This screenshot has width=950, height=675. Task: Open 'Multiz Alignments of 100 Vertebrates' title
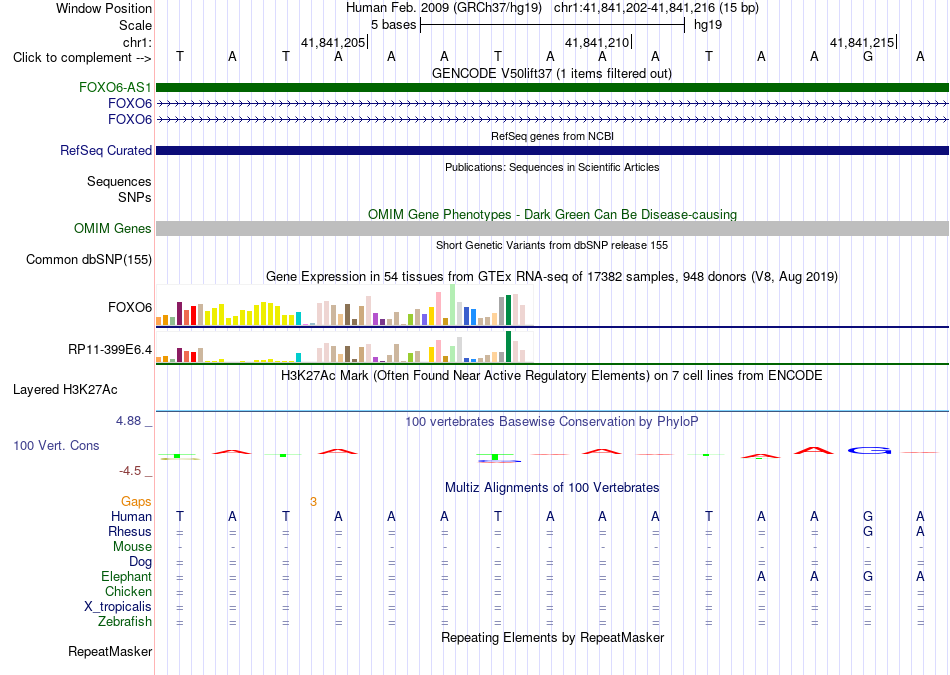pos(552,488)
